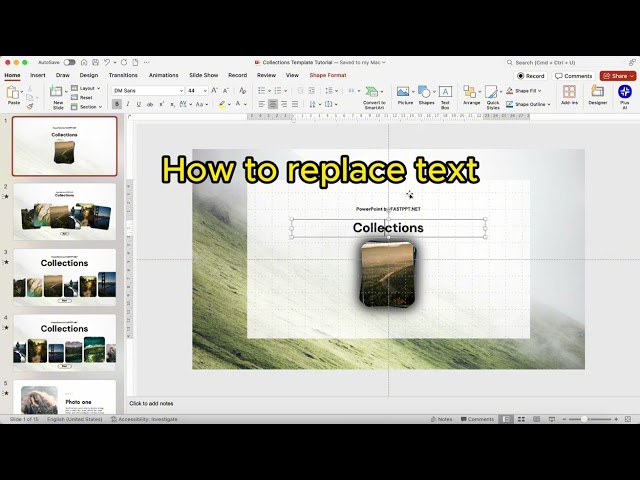Align text right

(284, 104)
